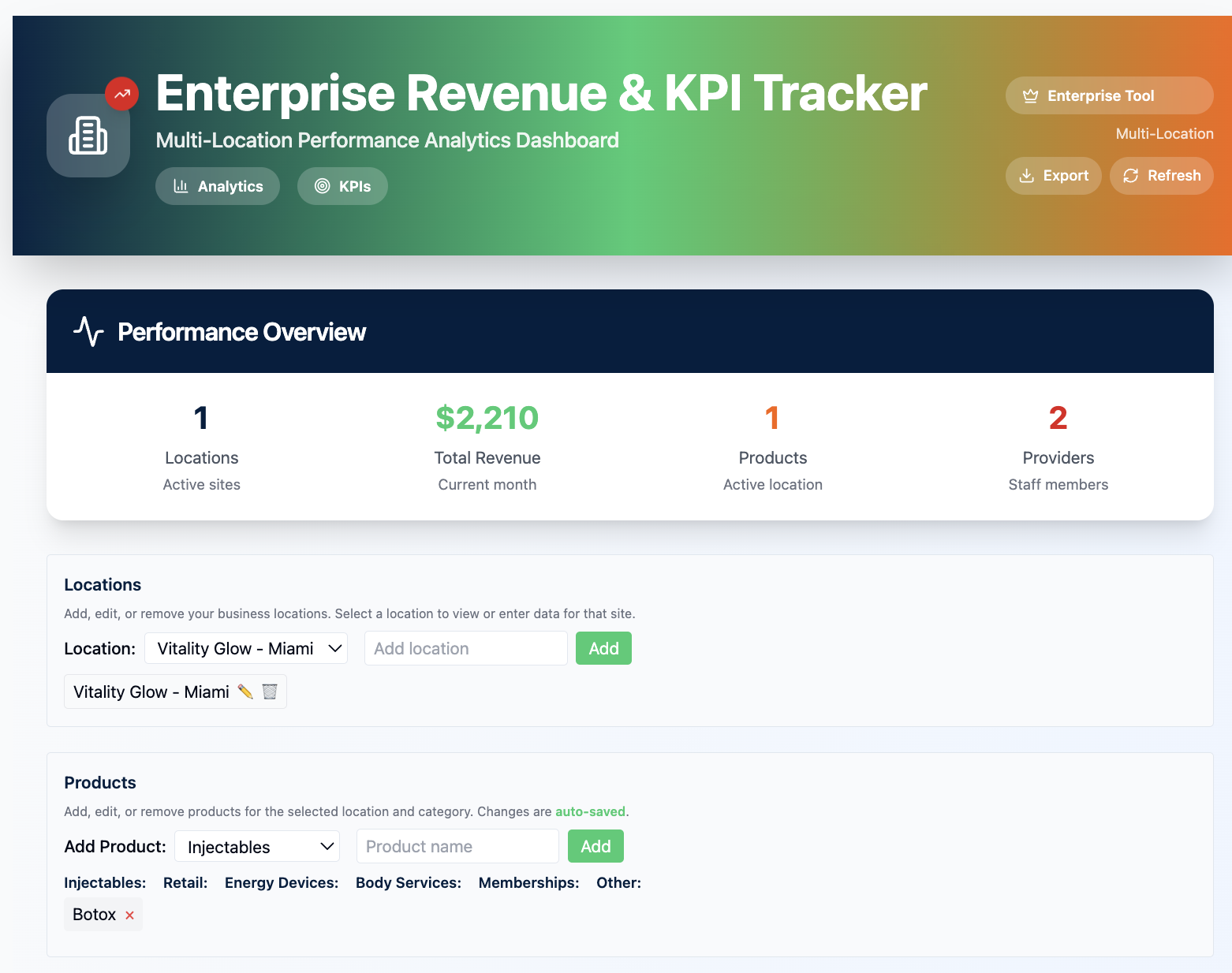1232x973 pixels.
Task: Click the pencil icon to edit Vitality Glow - Miami
Action: [245, 691]
